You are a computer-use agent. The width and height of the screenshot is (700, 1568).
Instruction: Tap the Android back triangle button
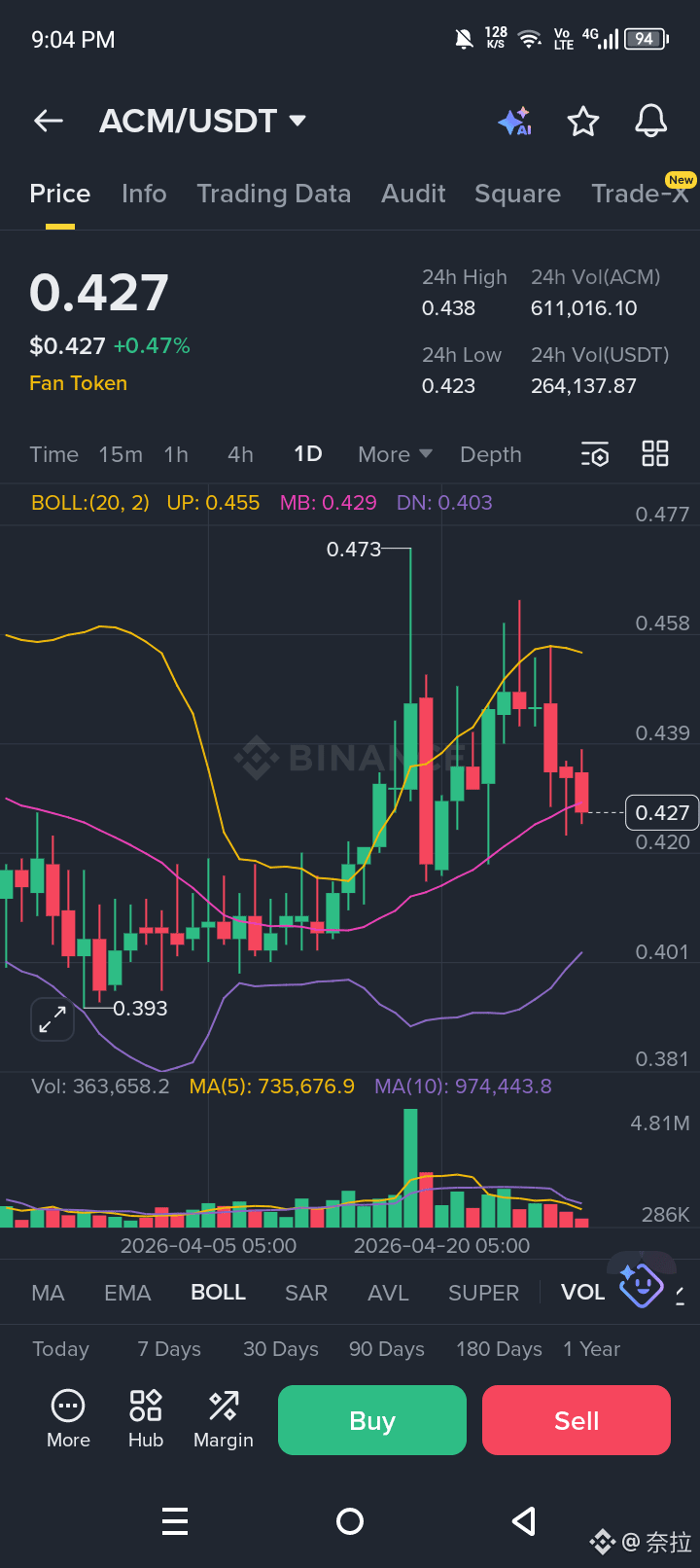coord(524,1521)
